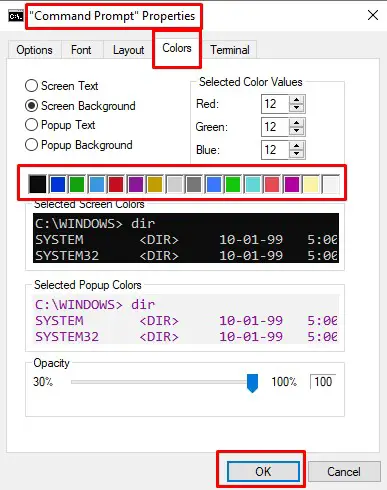Select the Popup Background radio button
This screenshot has height=490, width=387.
[x=31, y=145]
